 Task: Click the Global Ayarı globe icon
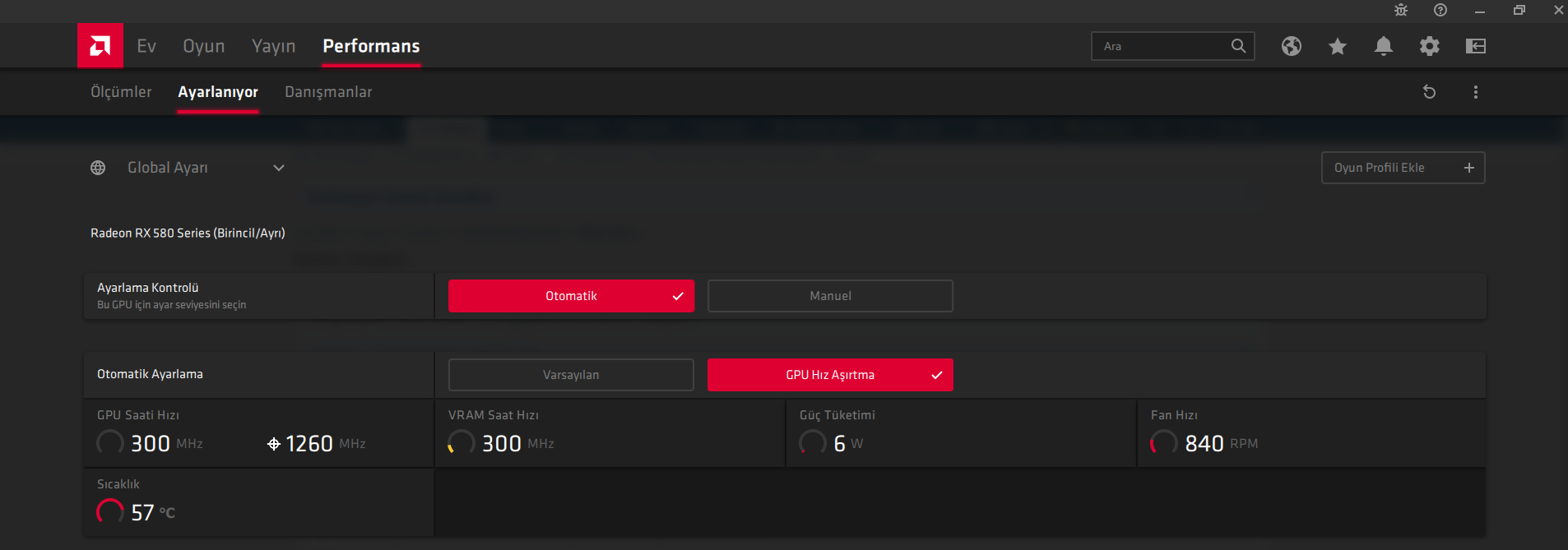point(98,168)
